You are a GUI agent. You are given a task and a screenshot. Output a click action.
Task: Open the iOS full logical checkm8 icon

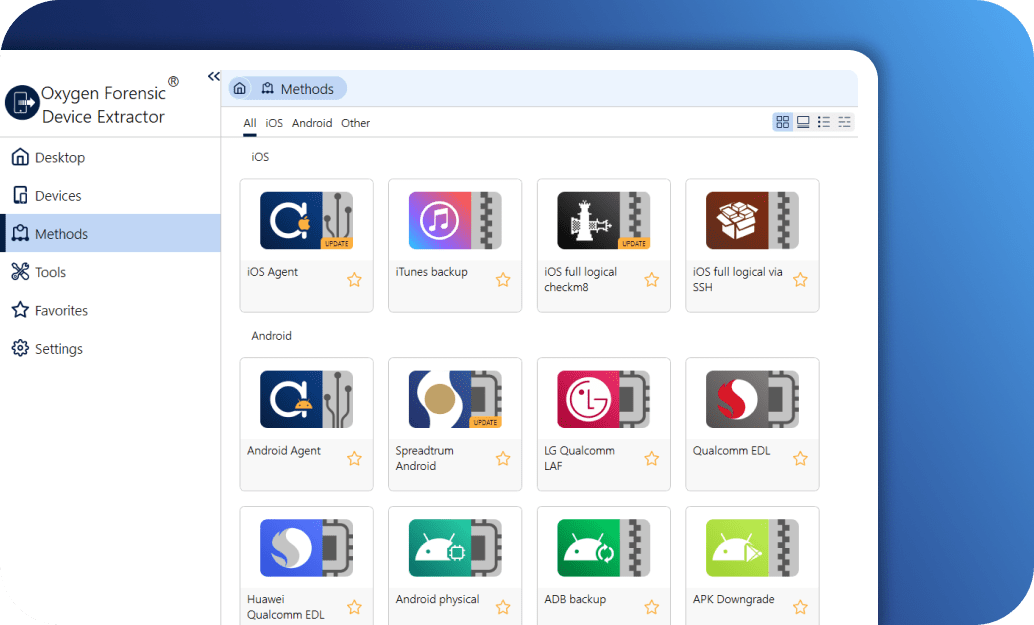(x=603, y=220)
